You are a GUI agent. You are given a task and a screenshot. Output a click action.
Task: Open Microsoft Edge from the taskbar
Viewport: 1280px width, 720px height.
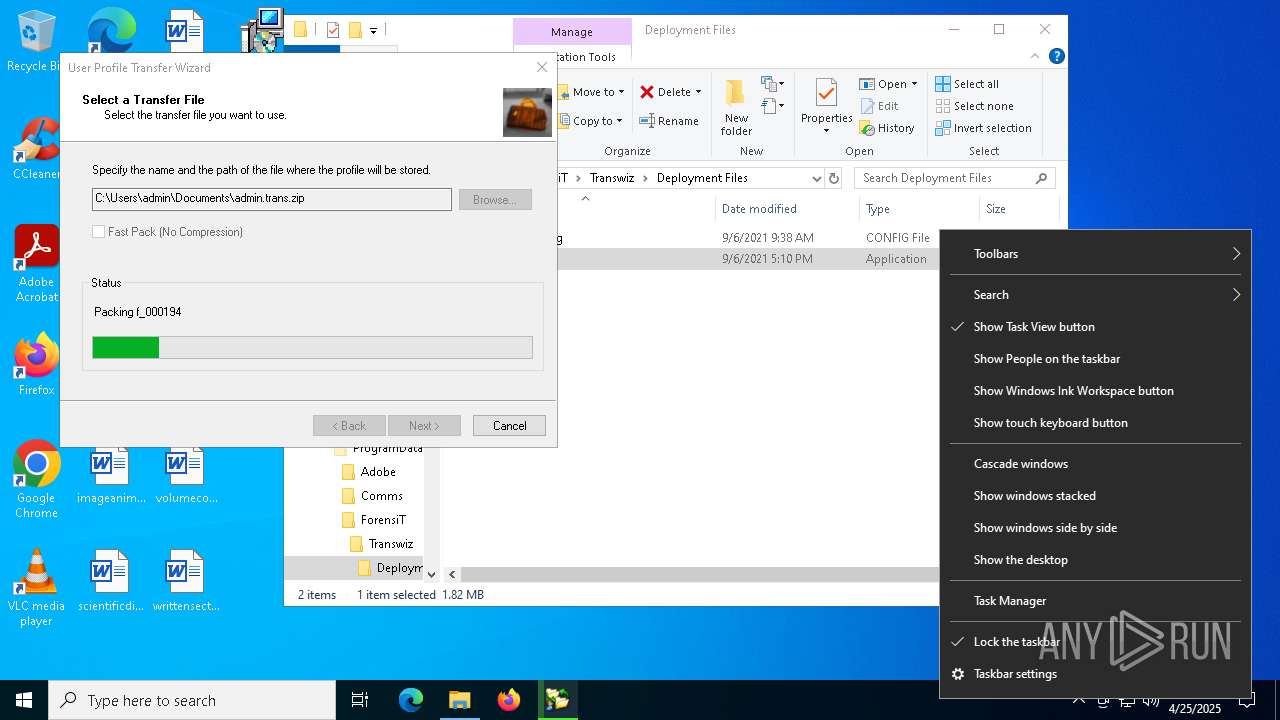click(x=411, y=700)
